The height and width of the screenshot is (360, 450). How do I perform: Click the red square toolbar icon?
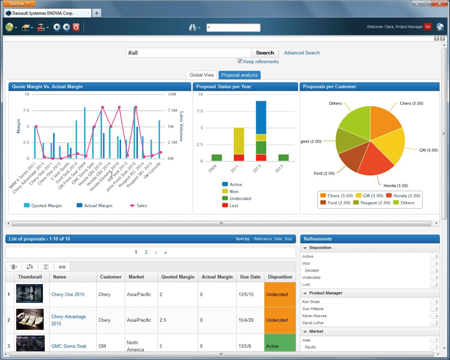point(76,27)
